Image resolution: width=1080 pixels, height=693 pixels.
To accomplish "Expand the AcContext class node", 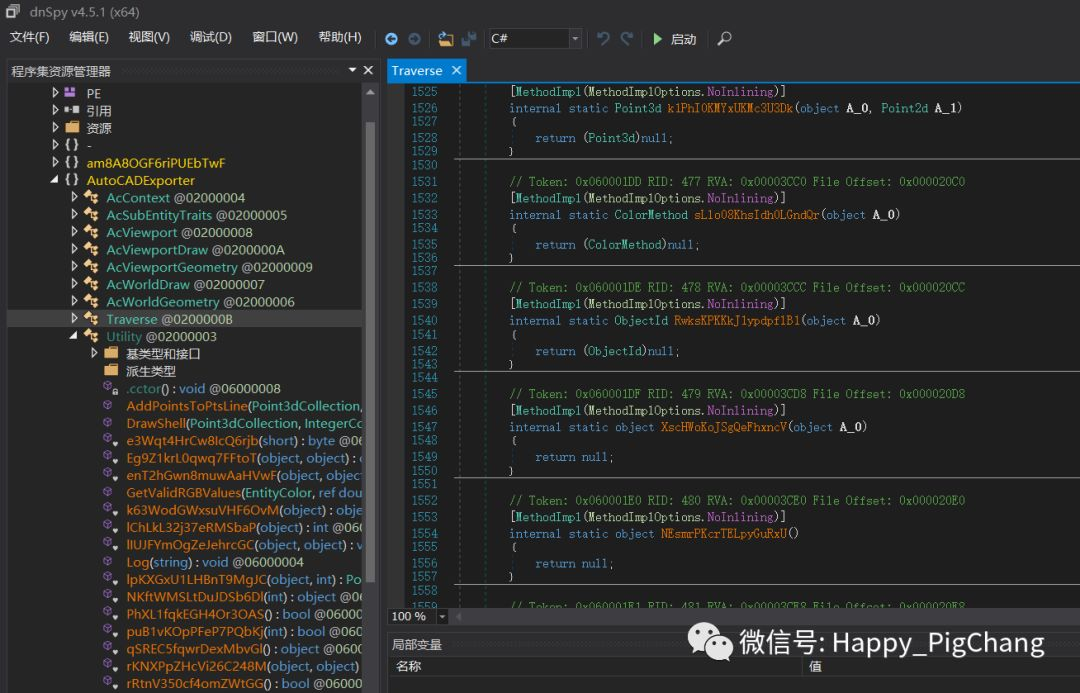I will [x=74, y=198].
